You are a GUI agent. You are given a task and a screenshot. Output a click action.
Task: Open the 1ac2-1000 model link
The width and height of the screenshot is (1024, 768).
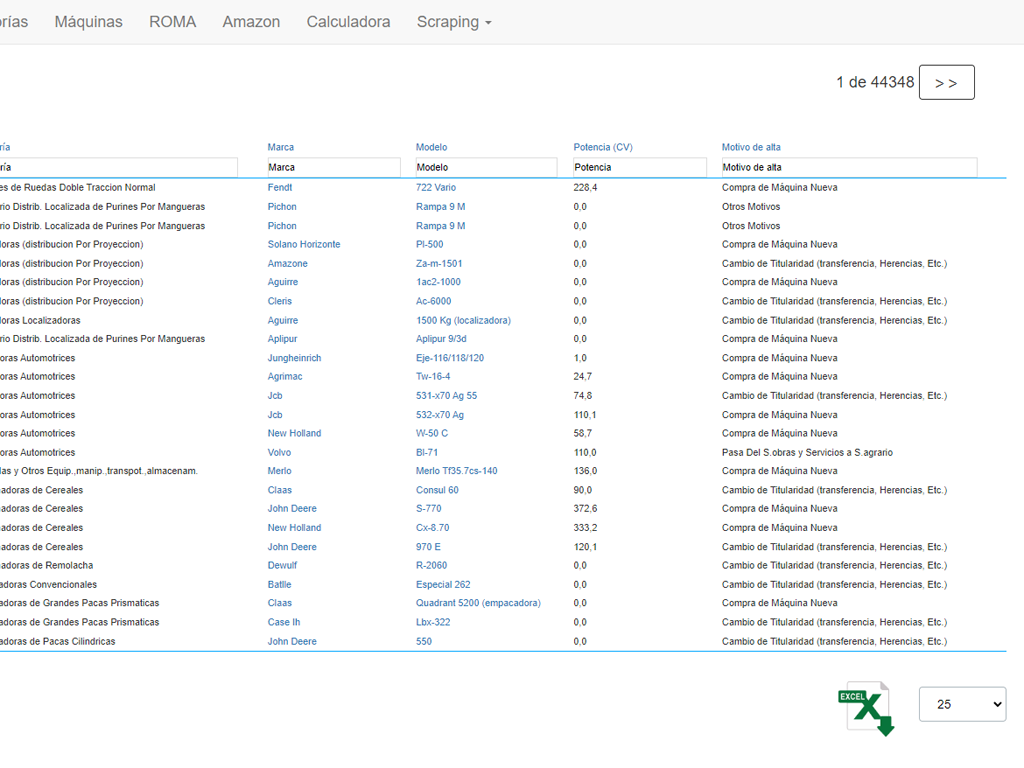(x=438, y=281)
